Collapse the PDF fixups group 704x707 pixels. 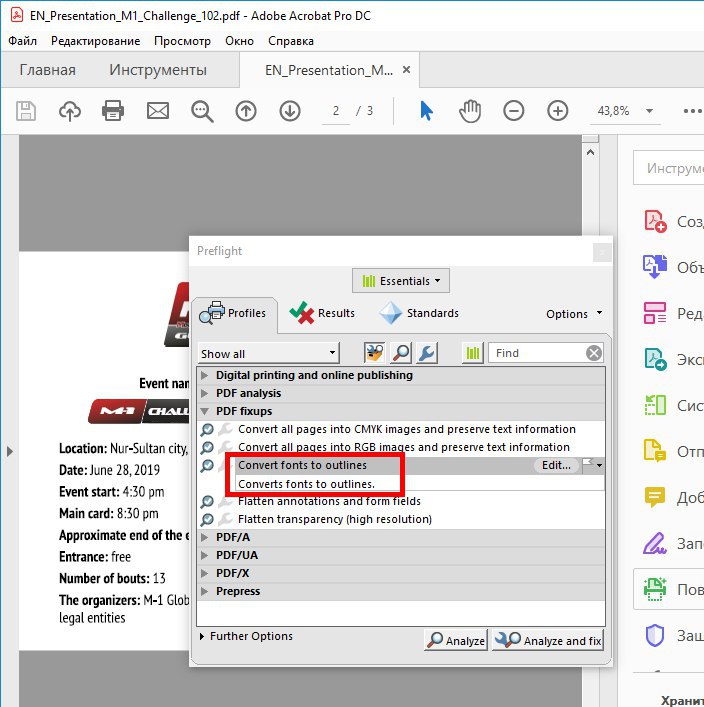[x=206, y=411]
